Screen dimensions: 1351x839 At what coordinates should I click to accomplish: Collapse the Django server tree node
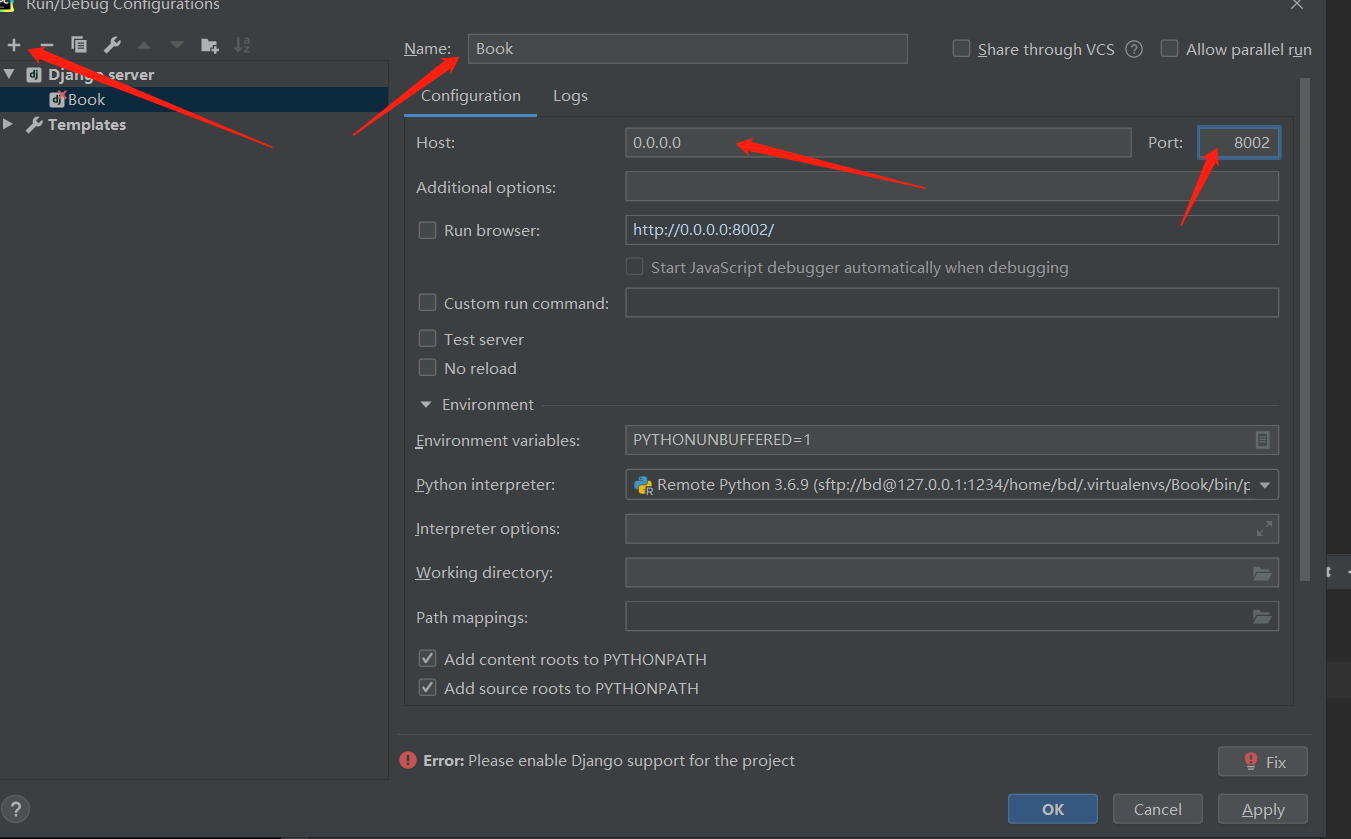click(9, 74)
